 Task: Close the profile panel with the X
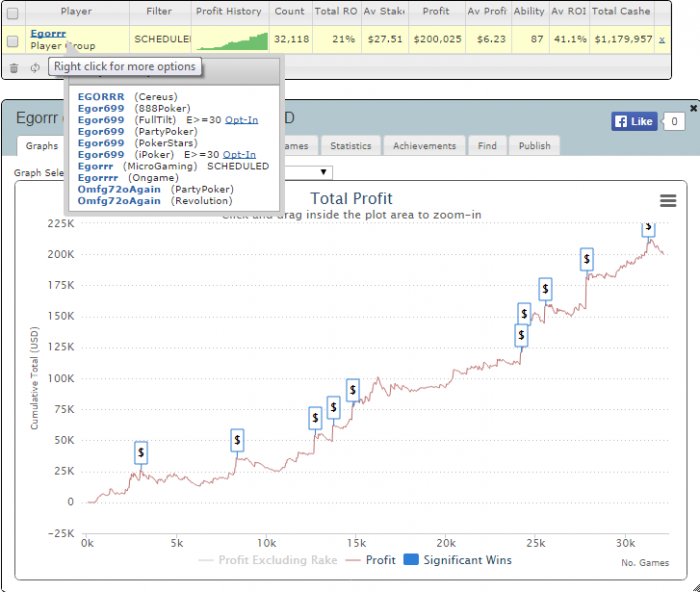[x=693, y=108]
